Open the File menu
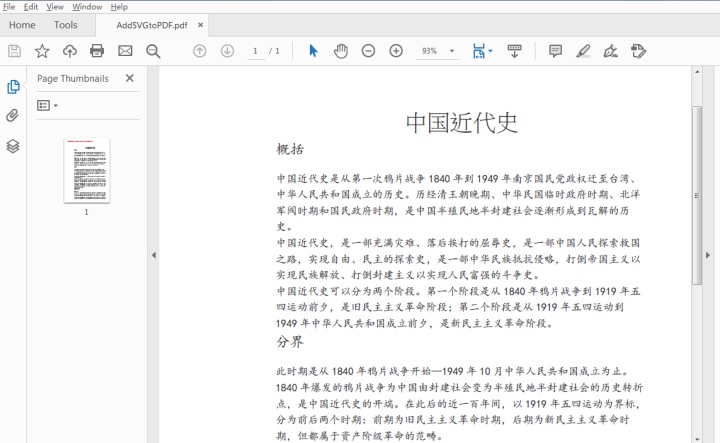The width and height of the screenshot is (720, 443). (9, 6)
